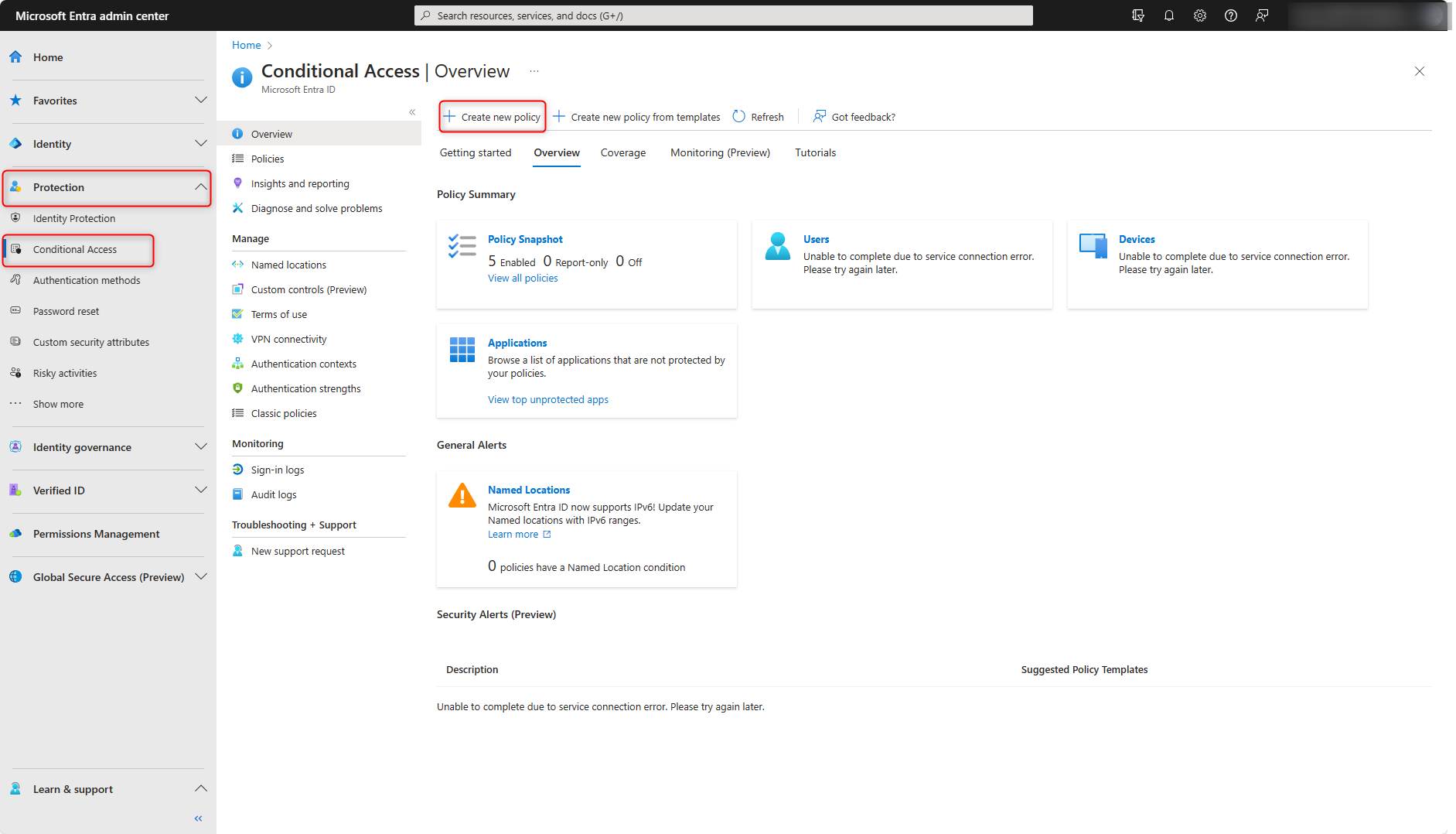Select Sign-in logs under Monitoring
Image resolution: width=1456 pixels, height=834 pixels.
pyautogui.click(x=277, y=470)
